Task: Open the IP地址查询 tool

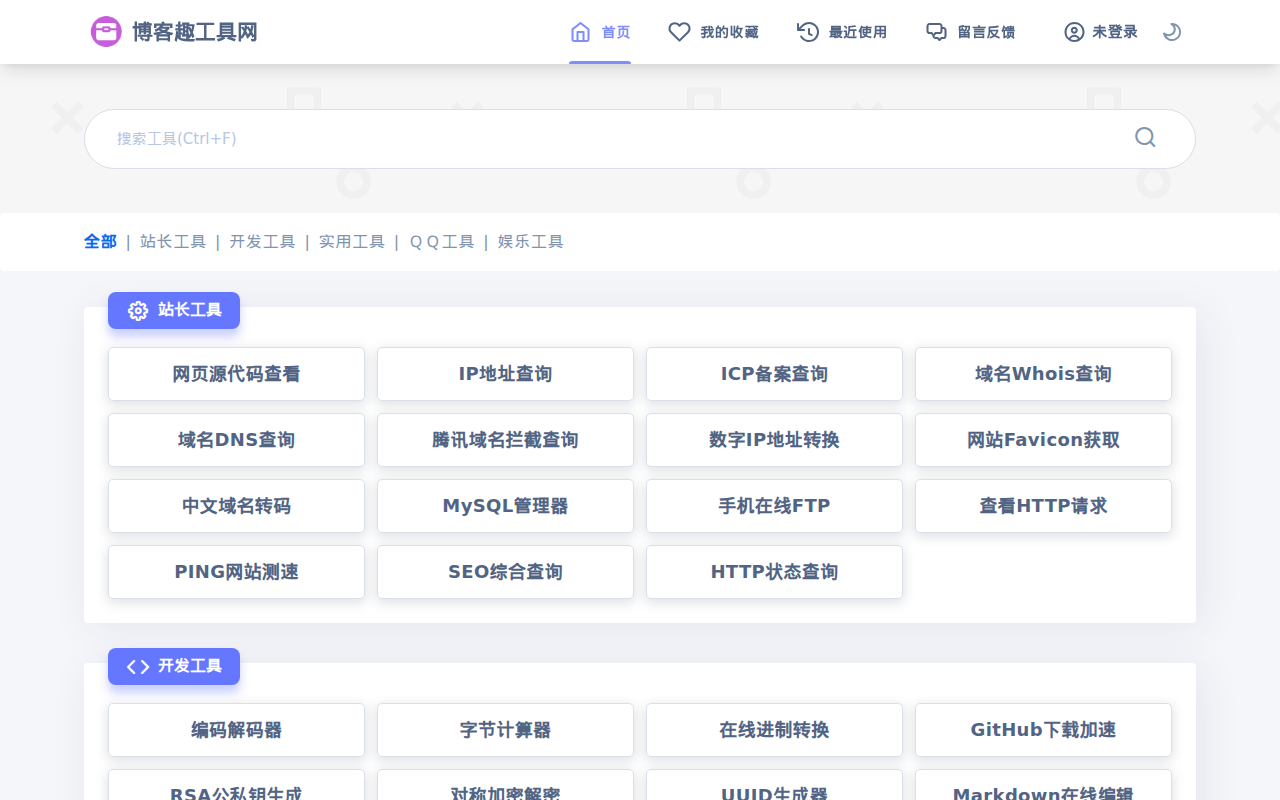Action: 505,373
